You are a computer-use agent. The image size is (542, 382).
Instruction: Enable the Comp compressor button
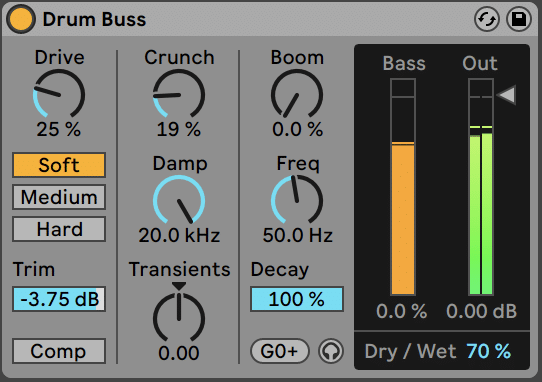[59, 351]
